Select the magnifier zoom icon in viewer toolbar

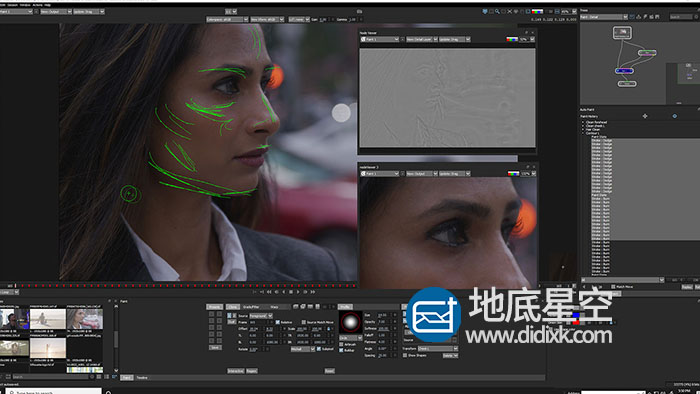point(497,12)
